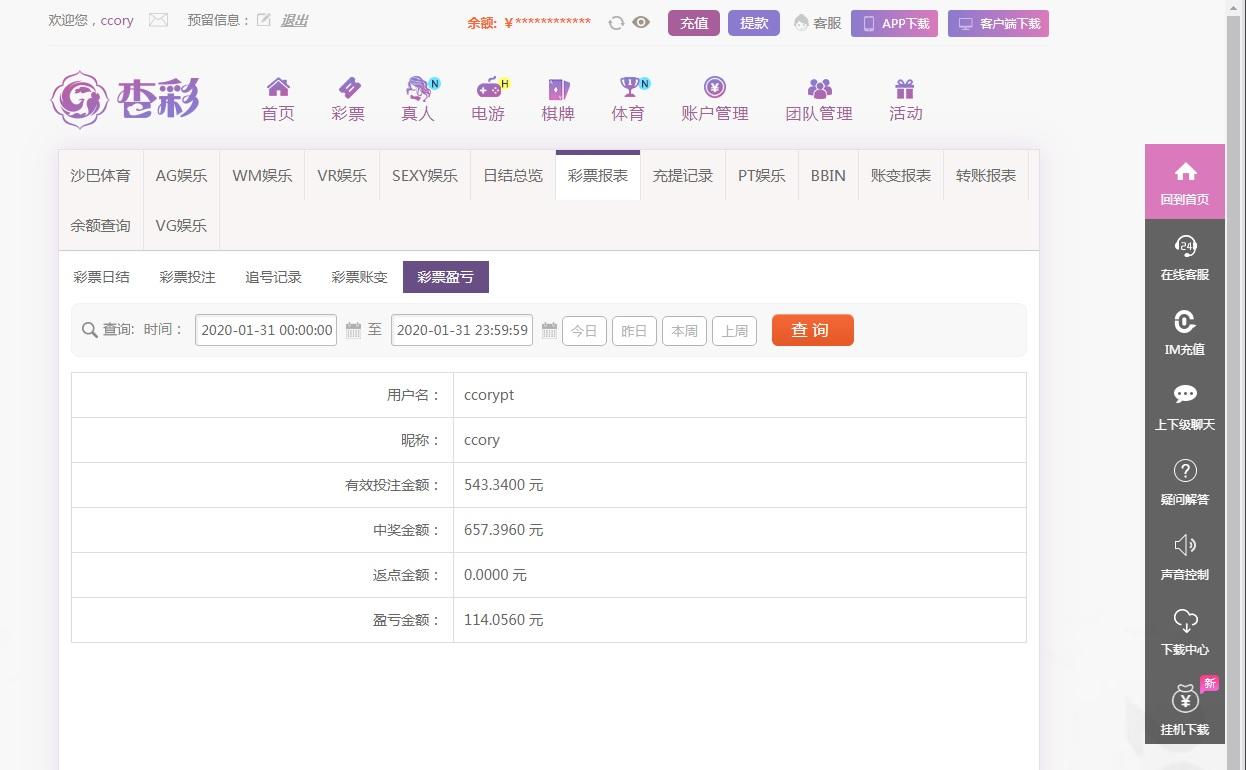Click the balance refresh icon

[616, 23]
